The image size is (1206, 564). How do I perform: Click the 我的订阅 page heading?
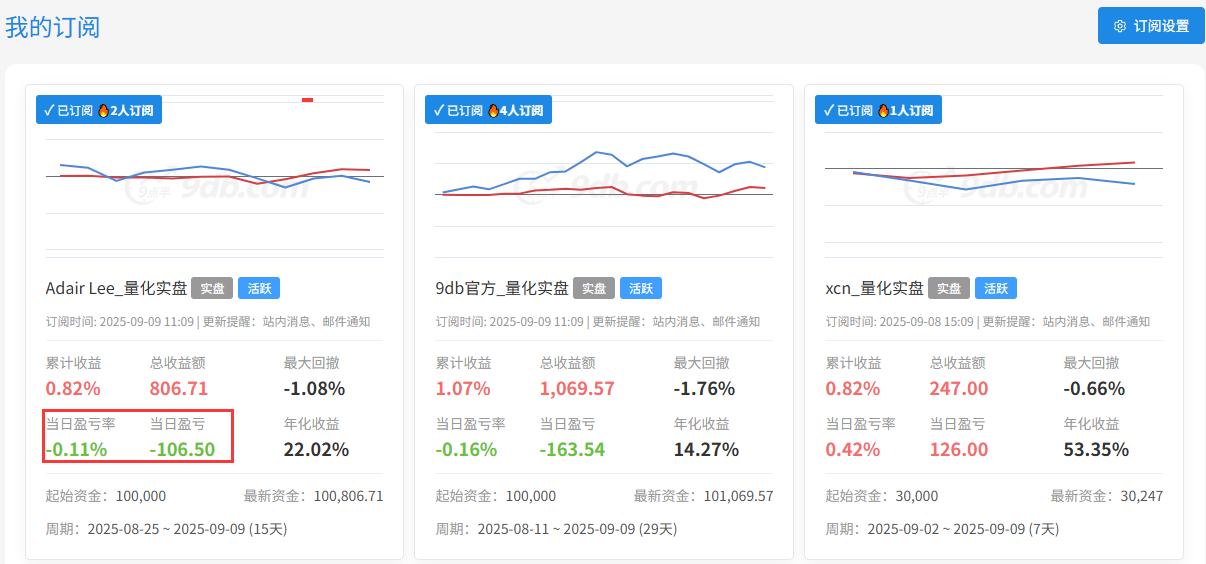[x=53, y=27]
